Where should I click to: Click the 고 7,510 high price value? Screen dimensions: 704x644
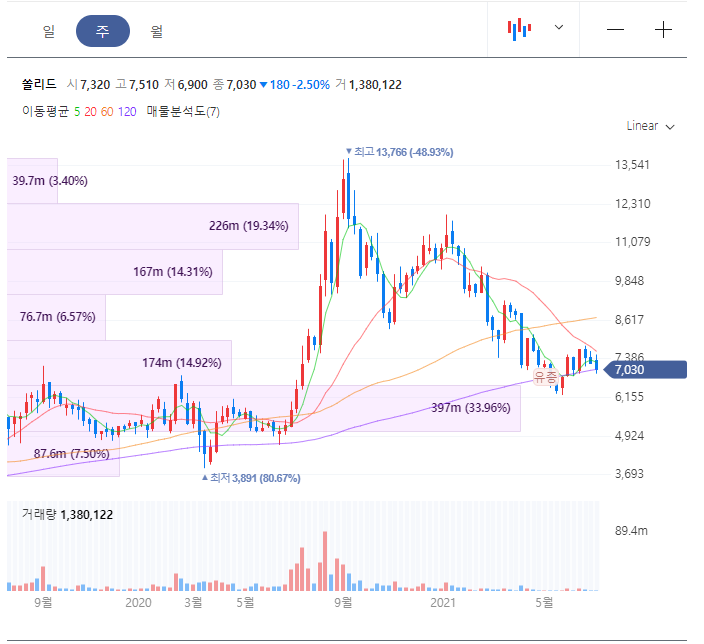click(x=137, y=85)
